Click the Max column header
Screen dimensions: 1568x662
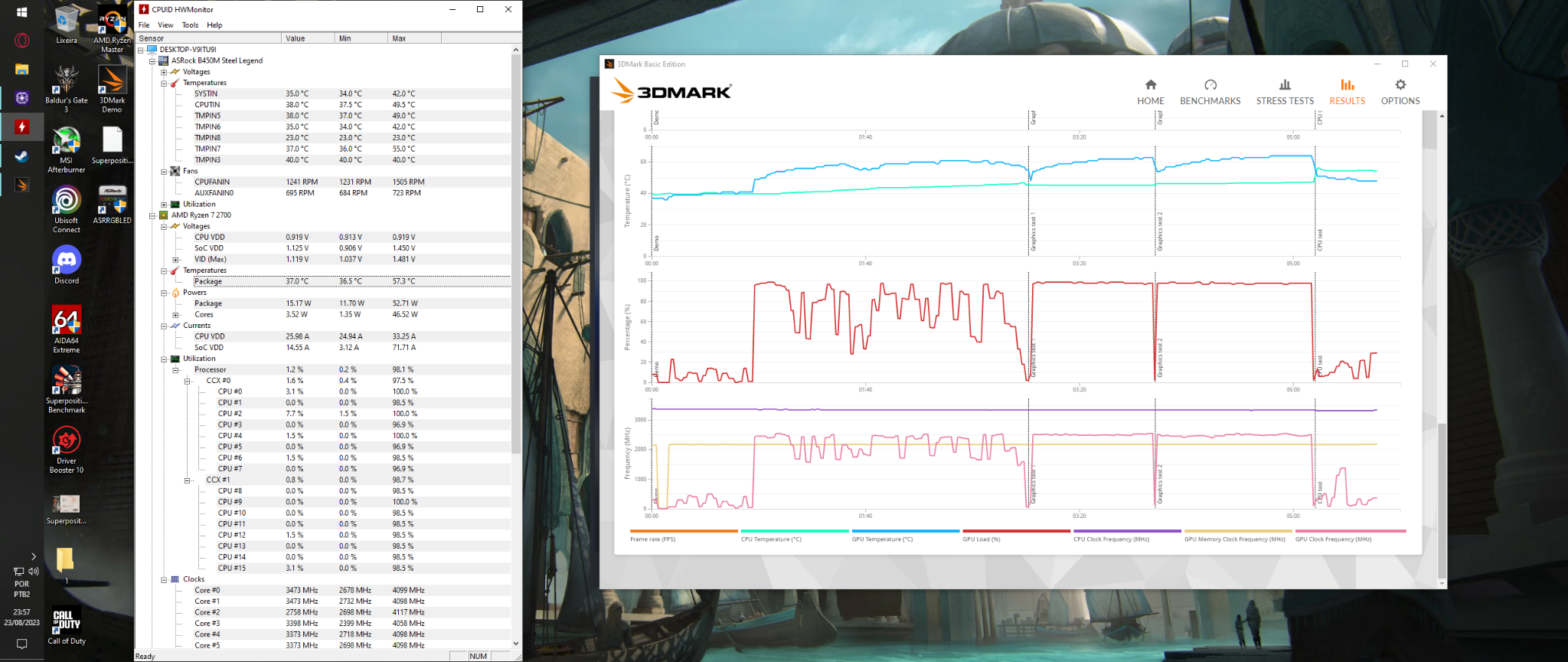click(x=415, y=38)
